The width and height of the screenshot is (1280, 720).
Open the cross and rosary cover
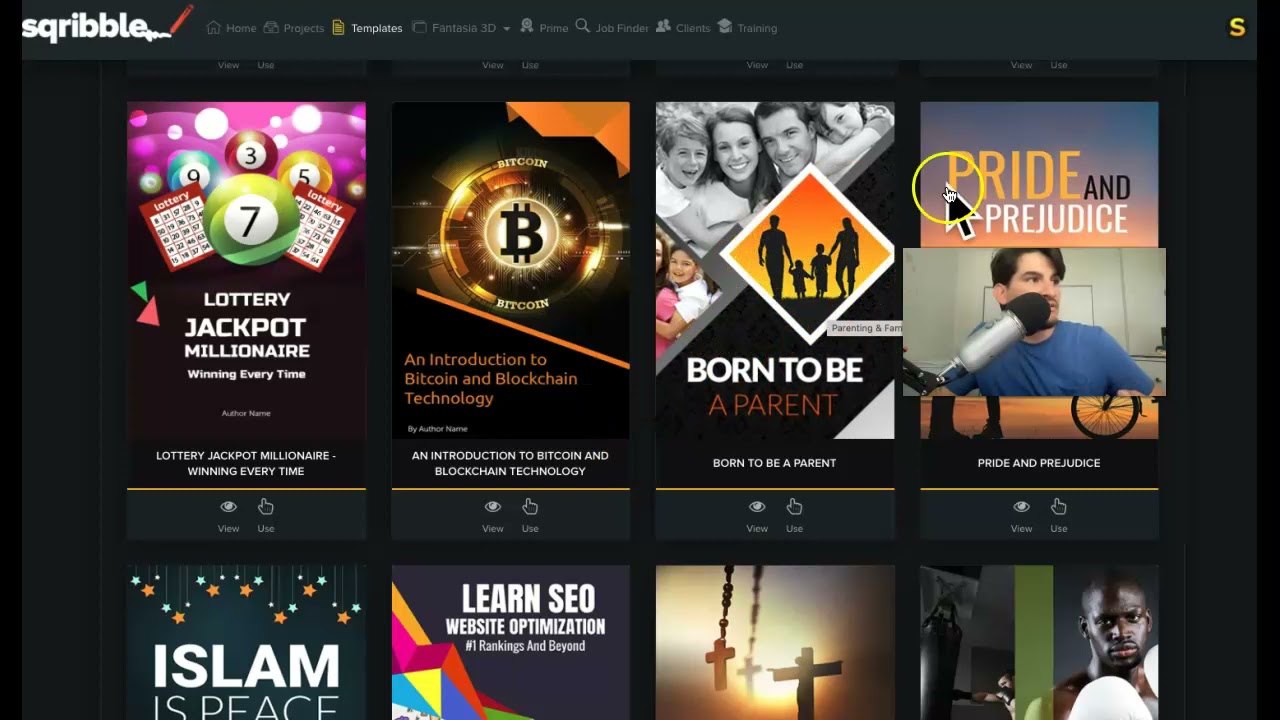tap(775, 642)
